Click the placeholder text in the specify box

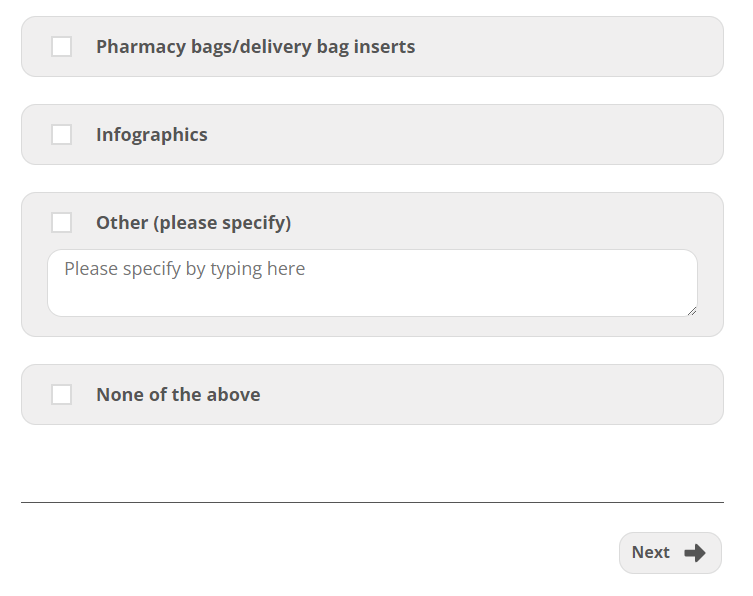pos(185,269)
